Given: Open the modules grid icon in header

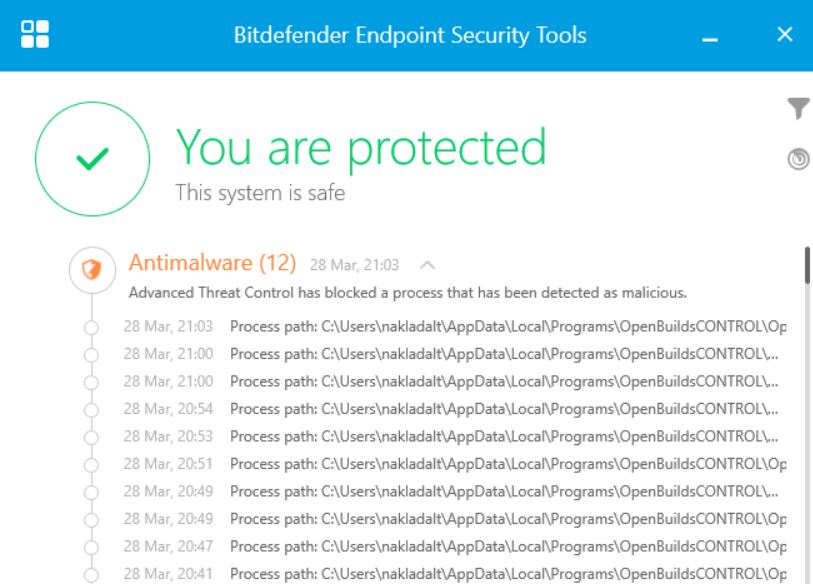Looking at the screenshot, I should pyautogui.click(x=35, y=34).
